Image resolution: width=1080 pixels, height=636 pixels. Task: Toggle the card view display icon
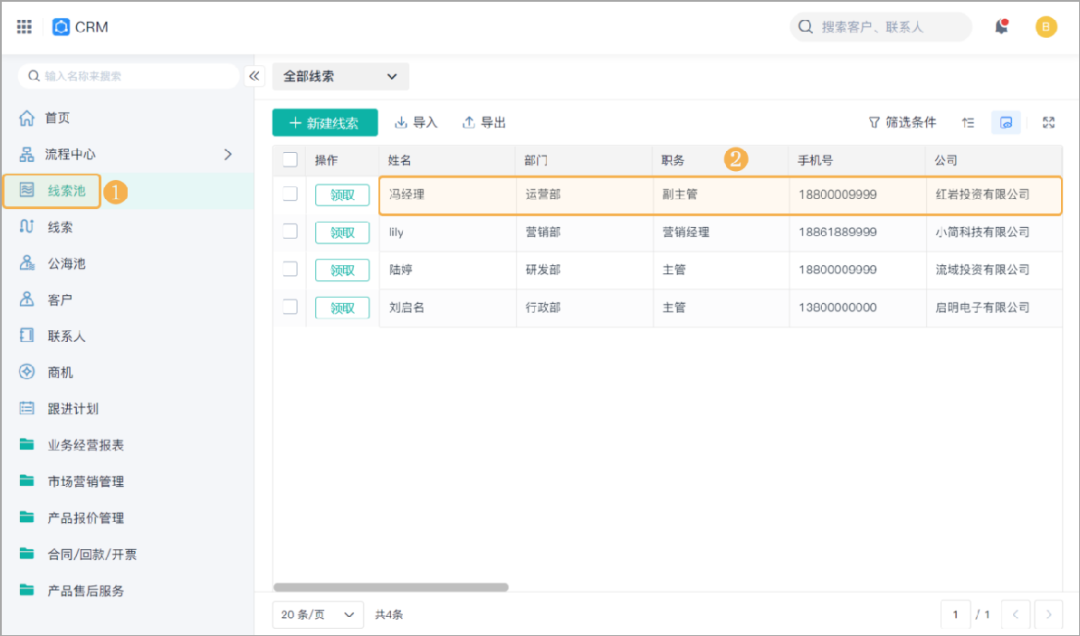(1006, 122)
